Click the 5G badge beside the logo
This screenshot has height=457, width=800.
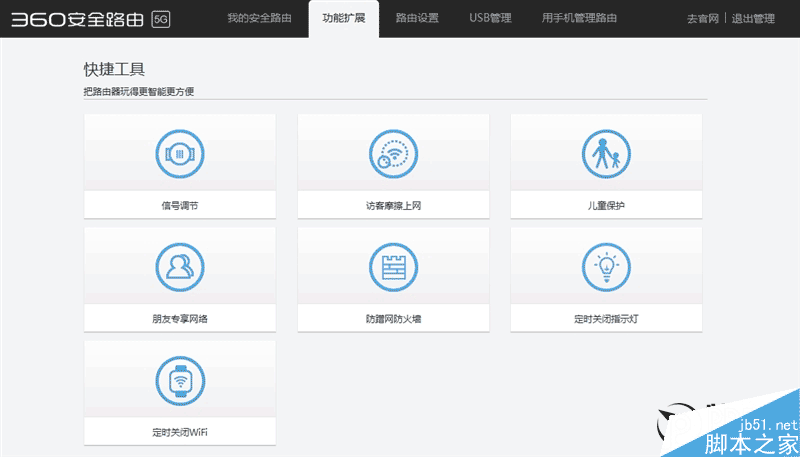[x=161, y=20]
